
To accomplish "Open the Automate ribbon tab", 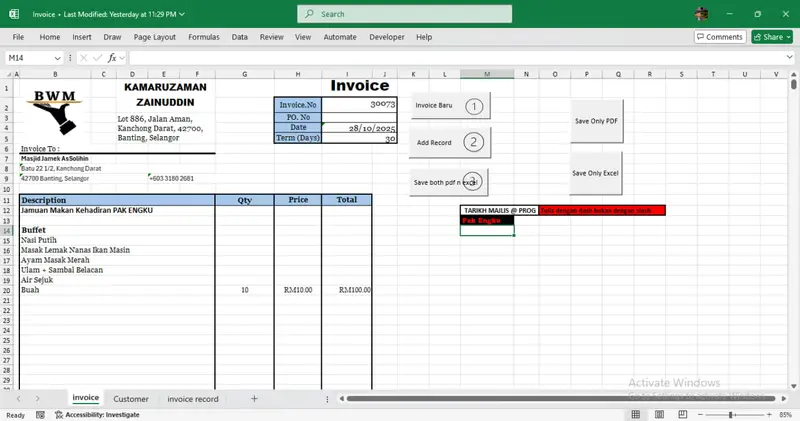I will point(340,37).
